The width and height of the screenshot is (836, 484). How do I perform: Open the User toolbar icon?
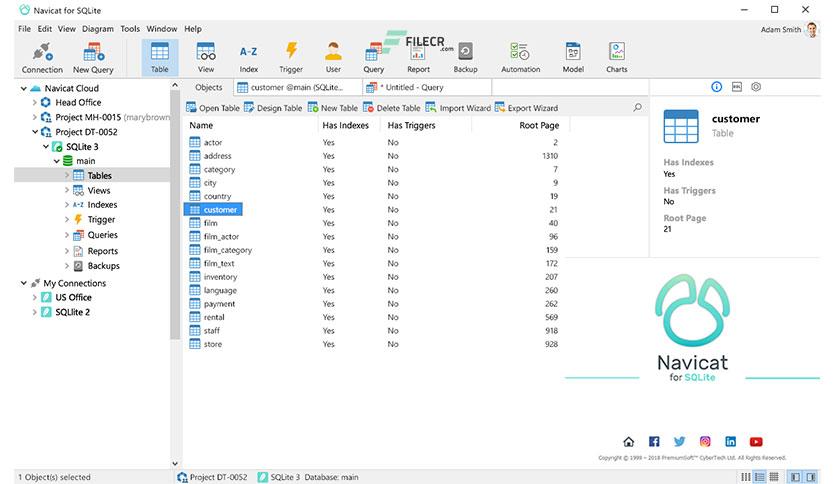click(x=333, y=58)
